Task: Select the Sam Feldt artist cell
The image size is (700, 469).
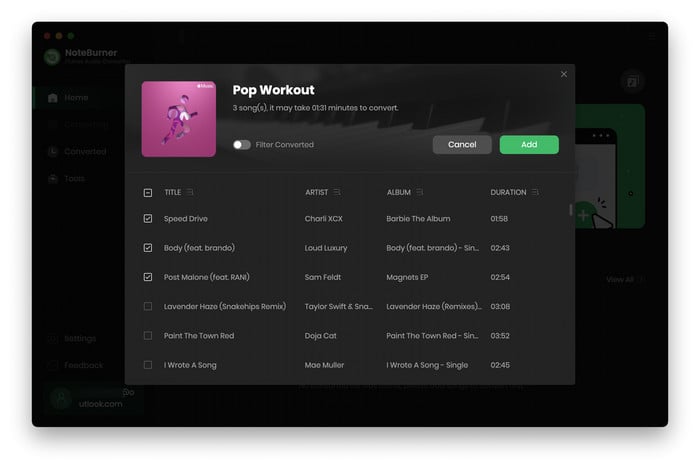Action: [x=323, y=277]
